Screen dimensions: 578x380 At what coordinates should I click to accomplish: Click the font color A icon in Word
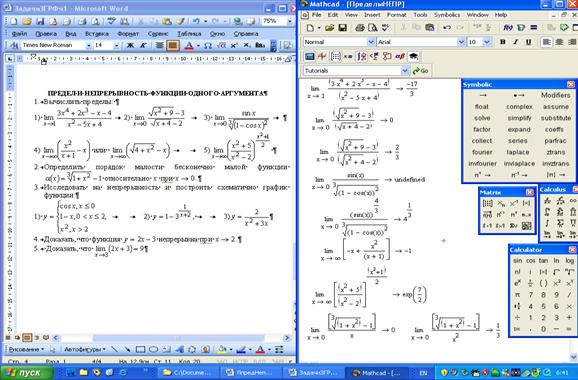point(189,46)
